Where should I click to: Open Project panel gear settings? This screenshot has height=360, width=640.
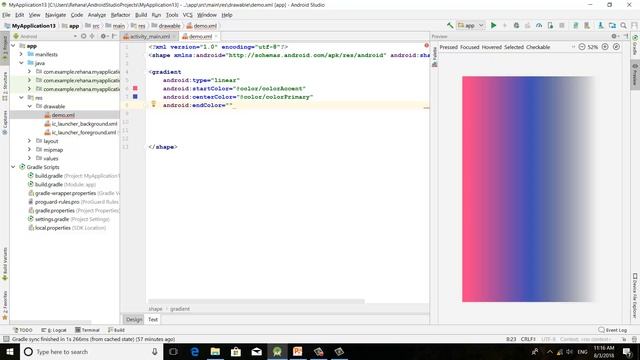pos(104,36)
